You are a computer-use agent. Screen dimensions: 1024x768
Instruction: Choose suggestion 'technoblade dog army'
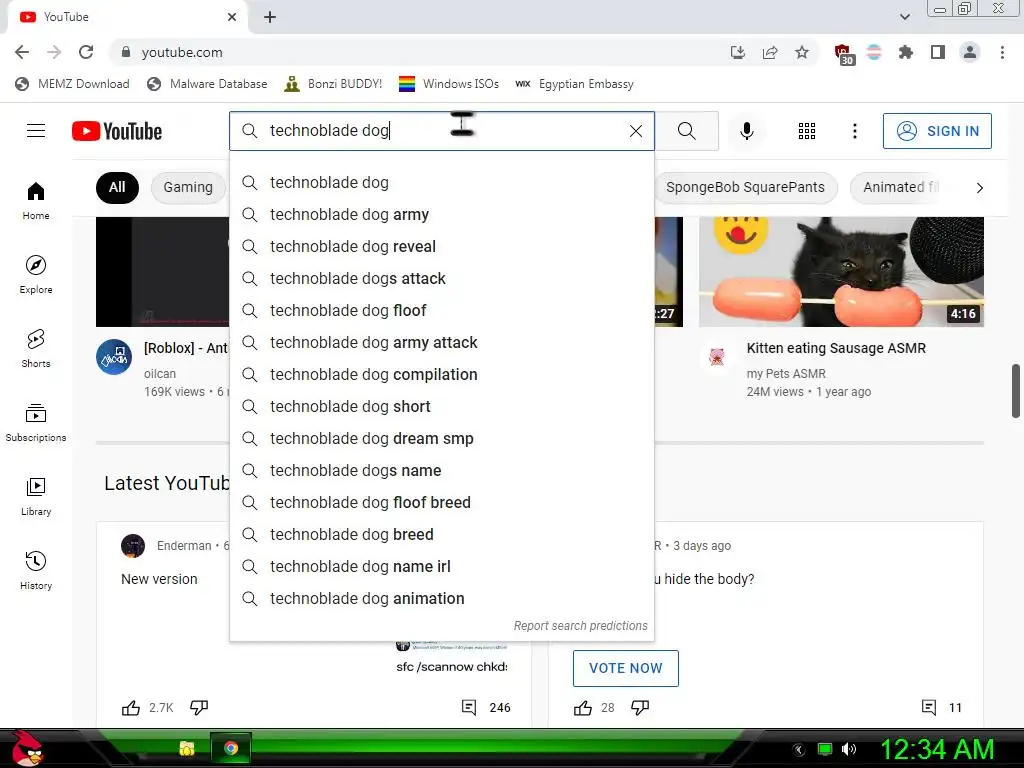tap(441, 215)
